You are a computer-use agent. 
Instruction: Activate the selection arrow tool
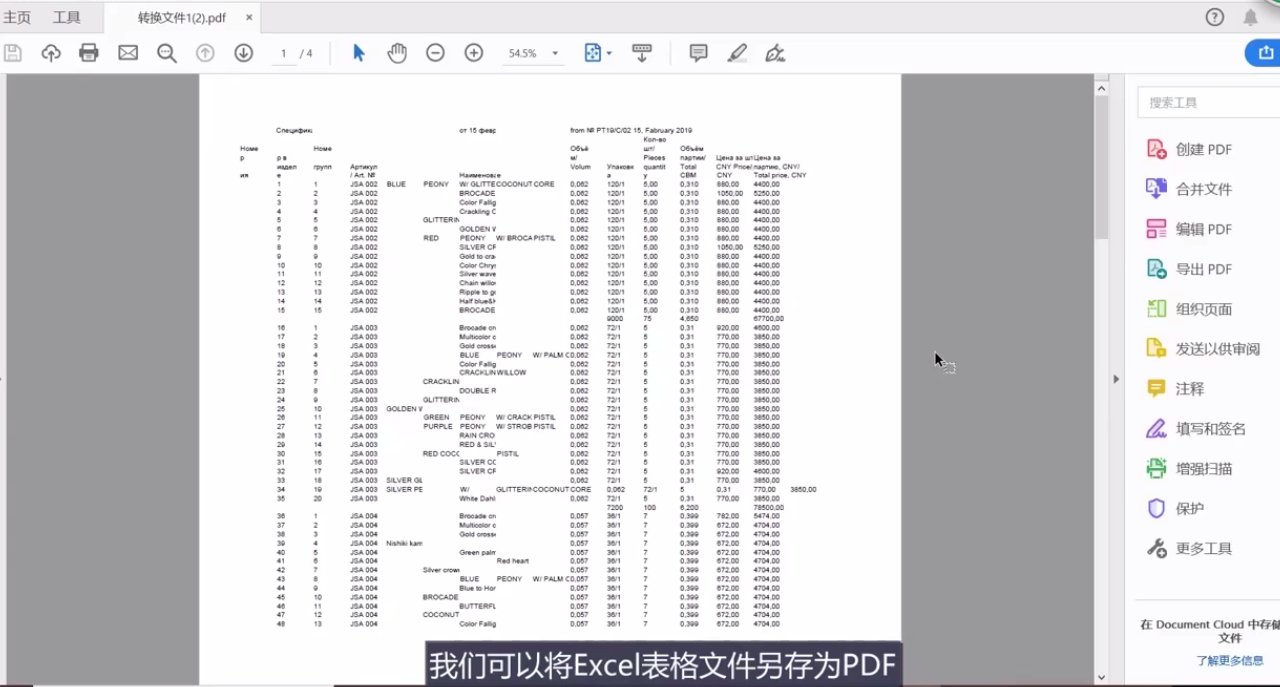(358, 53)
